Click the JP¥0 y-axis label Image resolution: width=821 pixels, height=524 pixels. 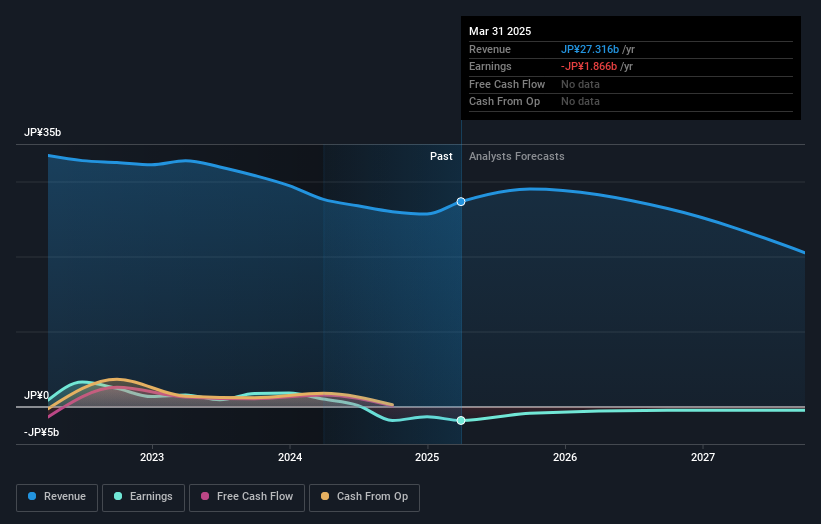click(x=37, y=395)
